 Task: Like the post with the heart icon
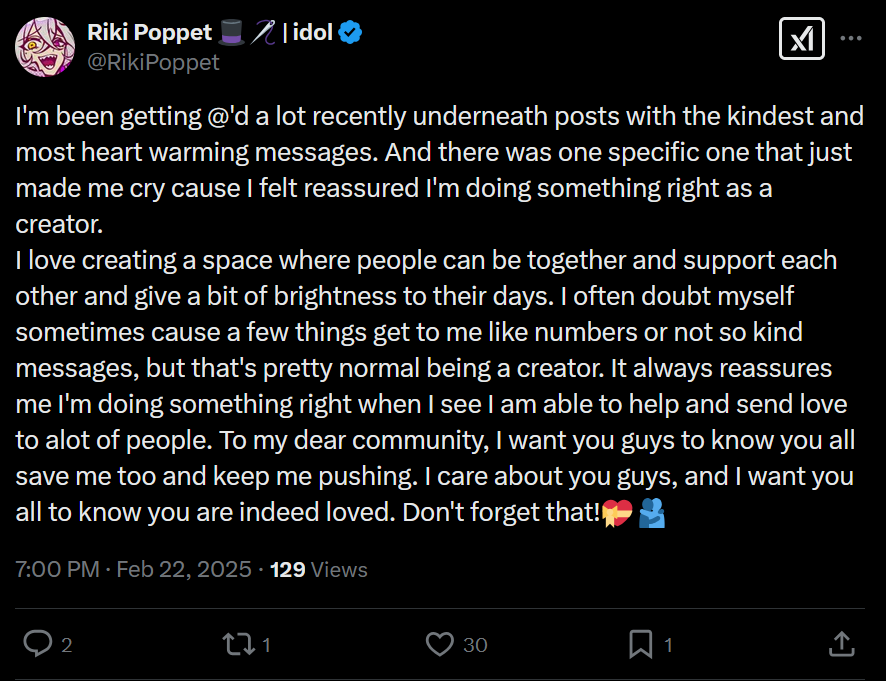click(x=439, y=644)
